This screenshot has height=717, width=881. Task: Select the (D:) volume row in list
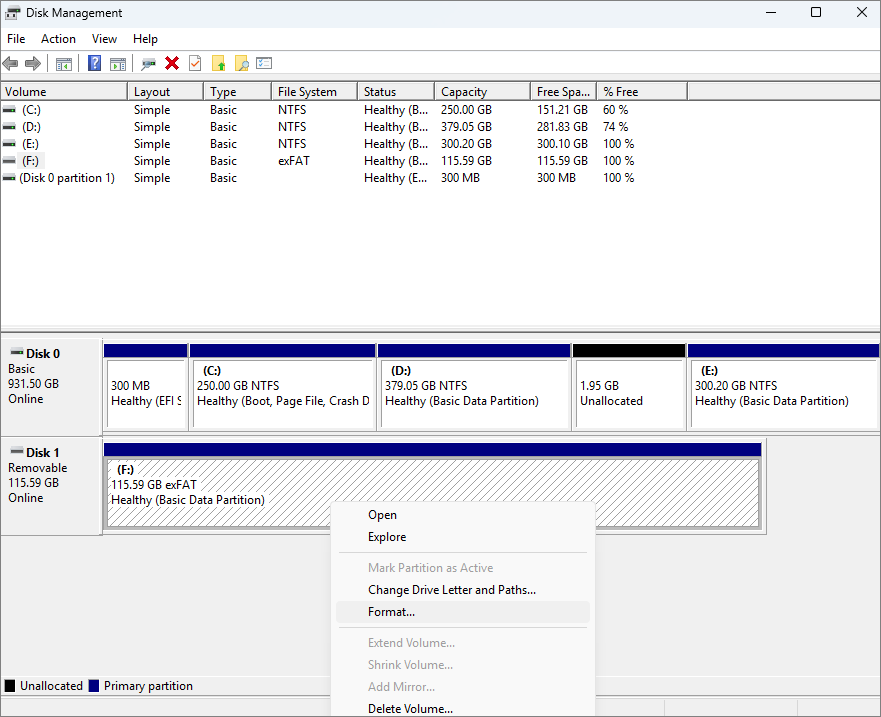pyautogui.click(x=31, y=127)
